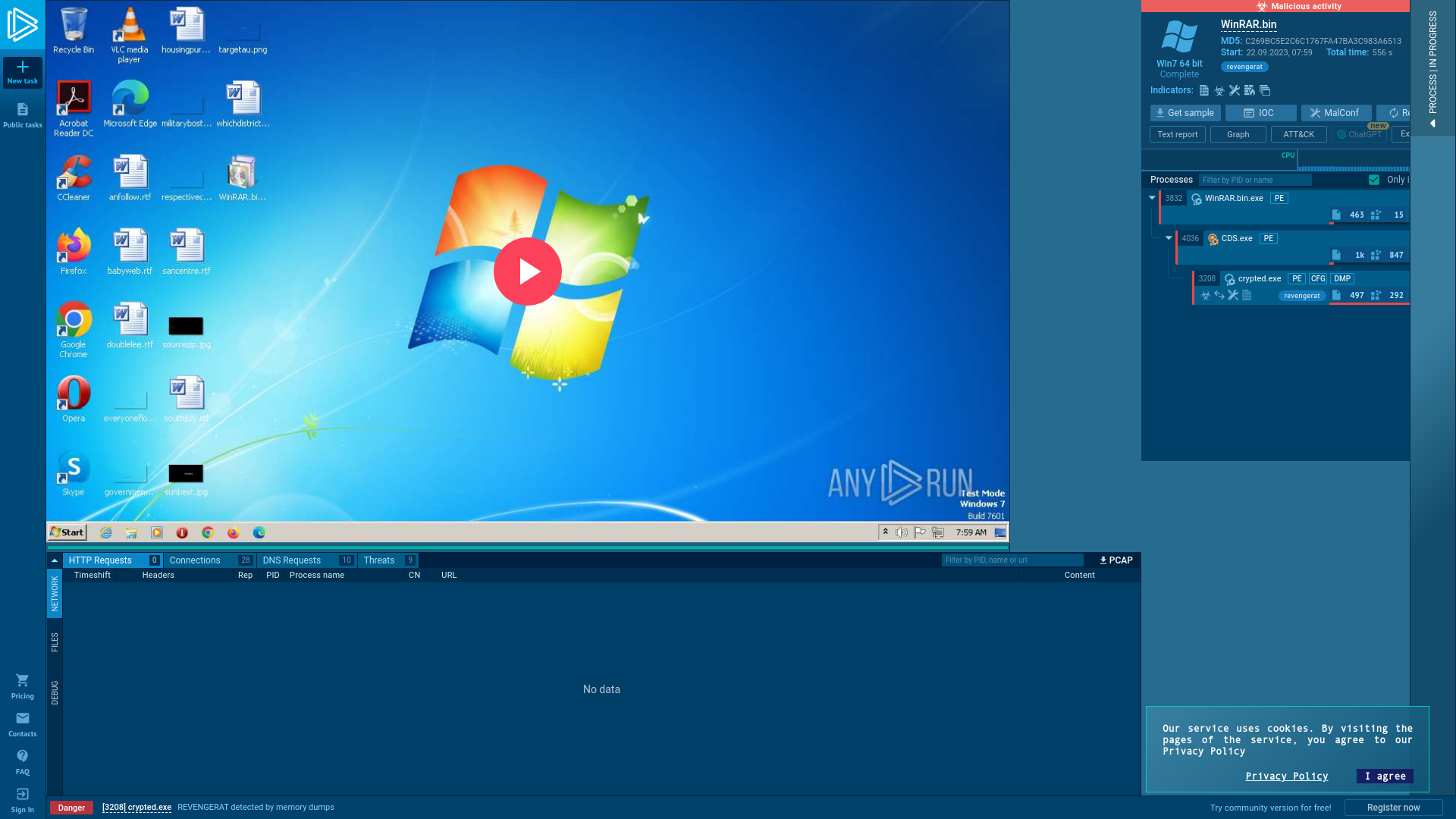Screen dimensions: 1456x819
Task: Expand the Process in progress side panel
Action: pos(1432,68)
